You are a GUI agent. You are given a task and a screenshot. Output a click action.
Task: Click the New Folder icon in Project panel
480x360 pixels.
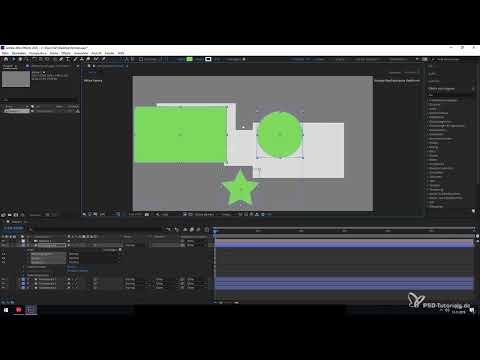10,215
